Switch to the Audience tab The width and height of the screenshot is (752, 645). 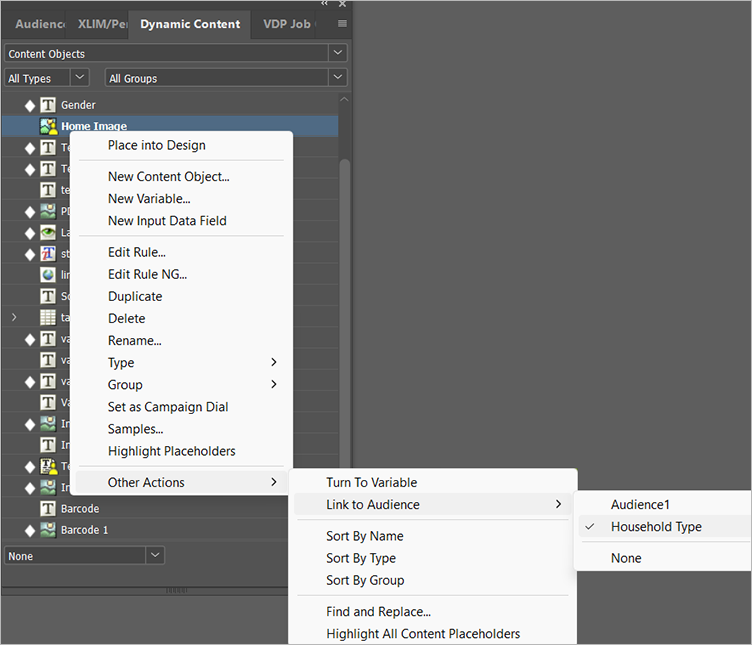40,24
